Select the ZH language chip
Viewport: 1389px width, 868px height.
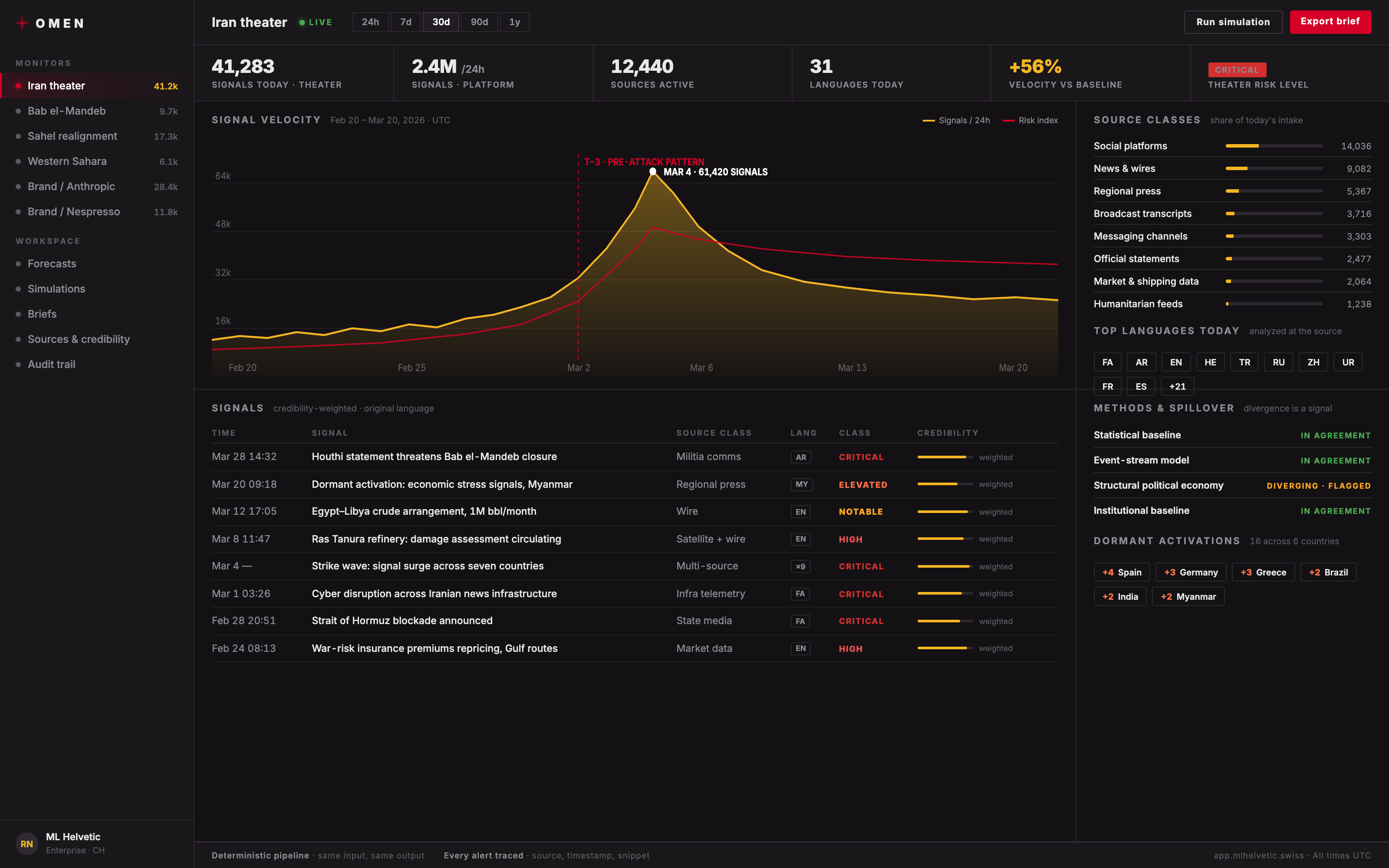[x=1313, y=362]
